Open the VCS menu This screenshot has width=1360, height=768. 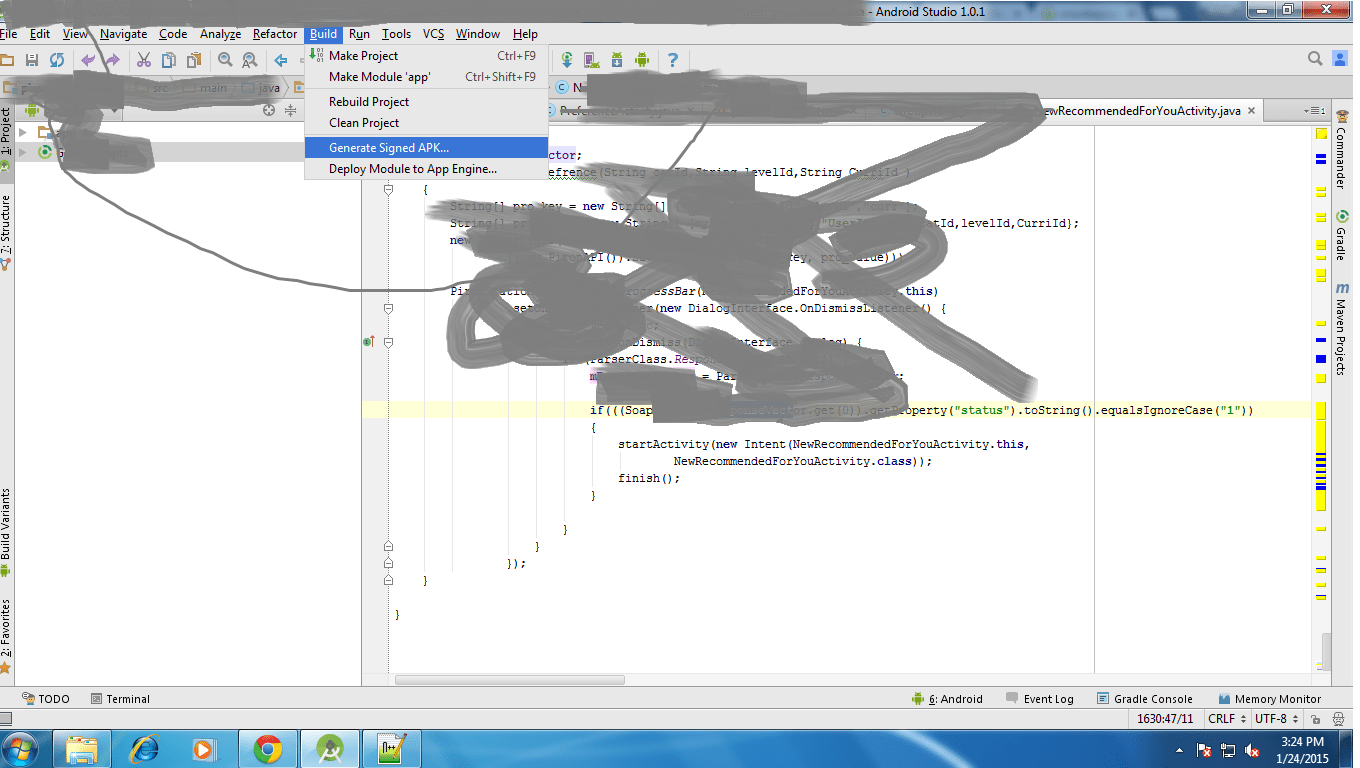tap(433, 34)
